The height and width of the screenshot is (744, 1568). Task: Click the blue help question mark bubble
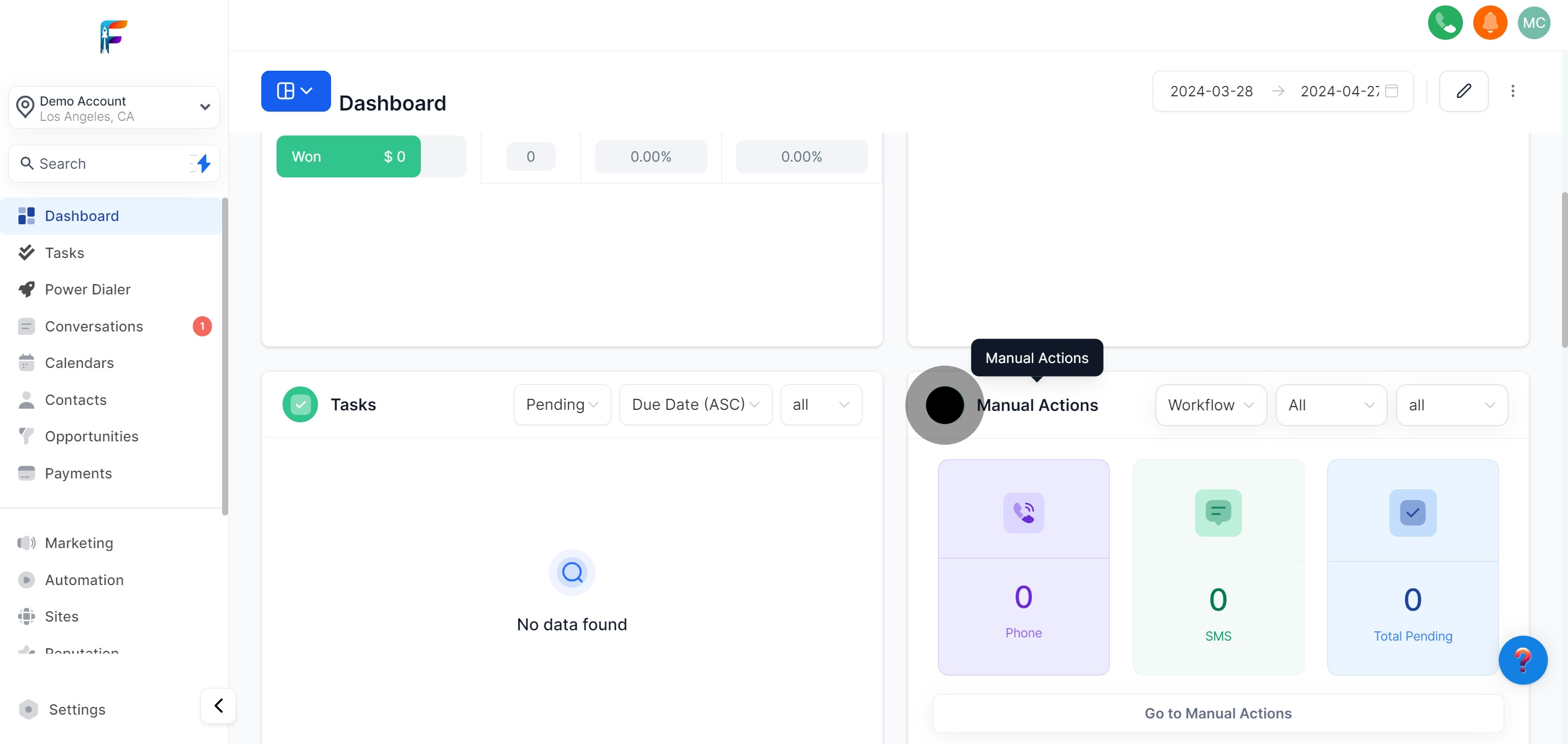[x=1522, y=660]
